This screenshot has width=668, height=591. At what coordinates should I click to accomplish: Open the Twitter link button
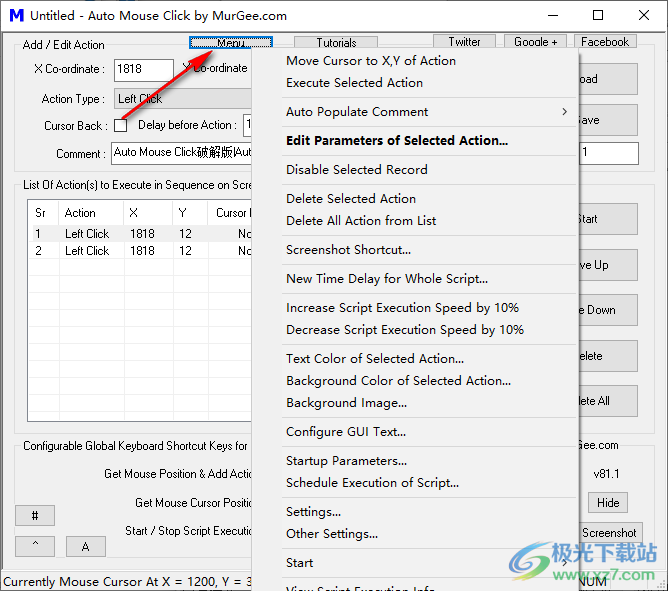pos(464,41)
